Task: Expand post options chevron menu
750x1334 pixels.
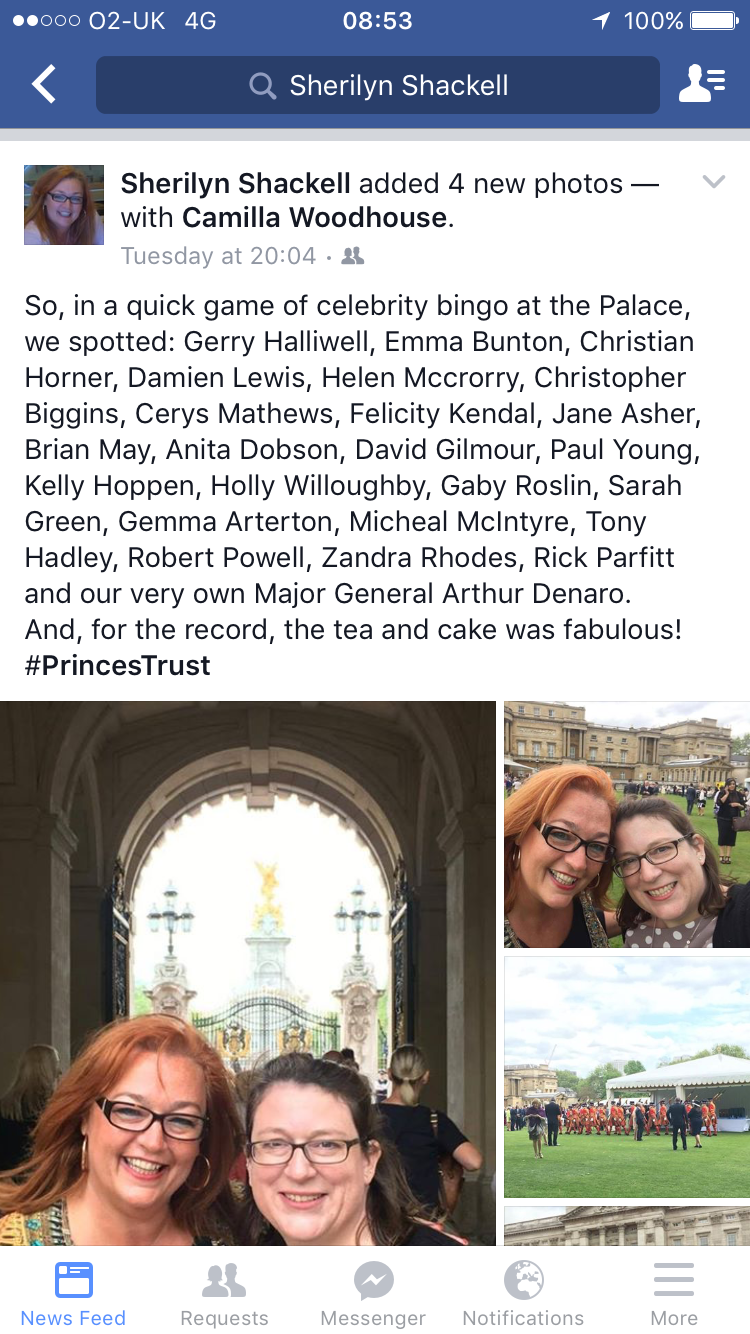Action: click(x=713, y=181)
